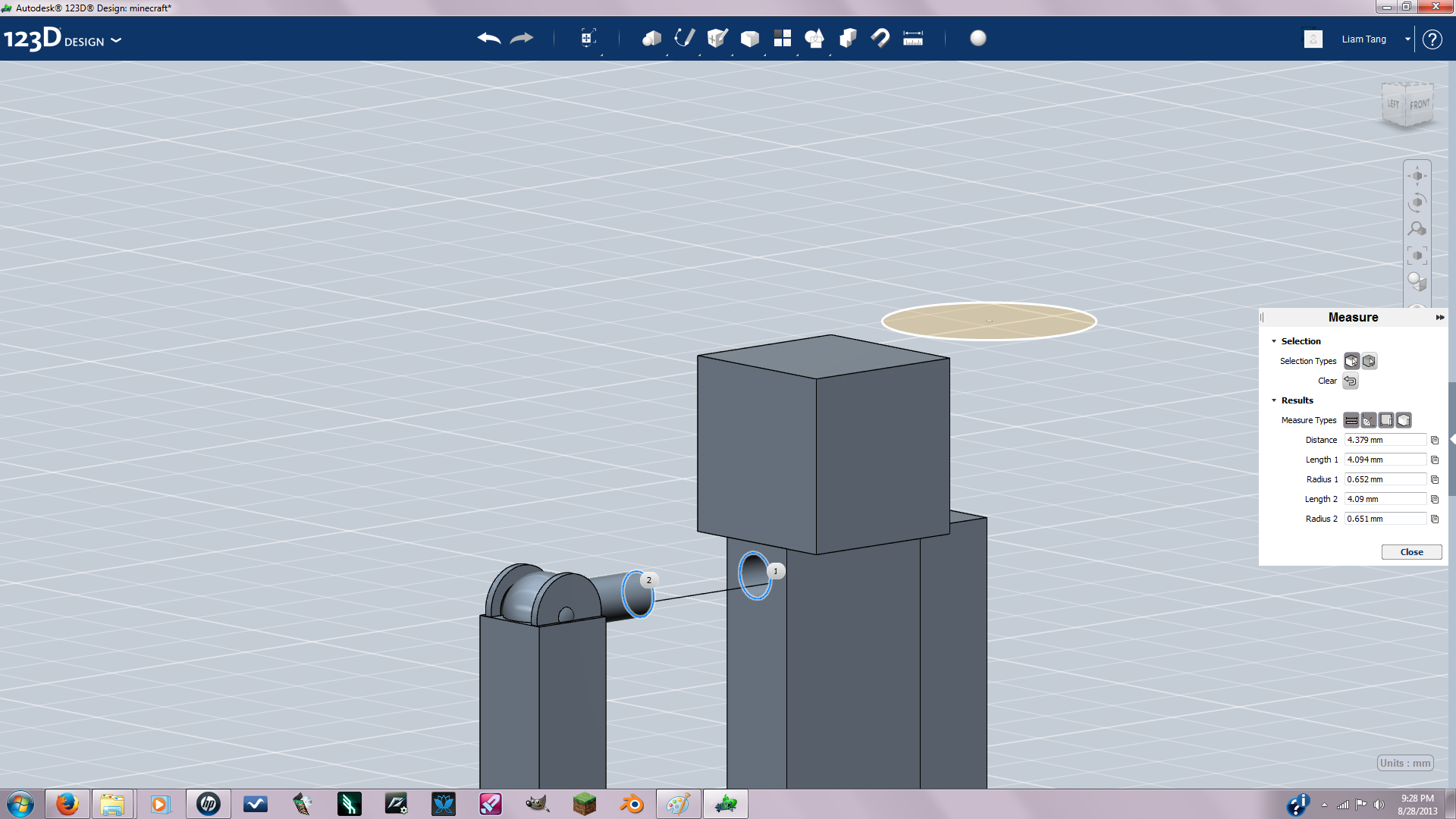The width and height of the screenshot is (1456, 819).
Task: Copy the Length 1 value to clipboard
Action: [x=1435, y=460]
